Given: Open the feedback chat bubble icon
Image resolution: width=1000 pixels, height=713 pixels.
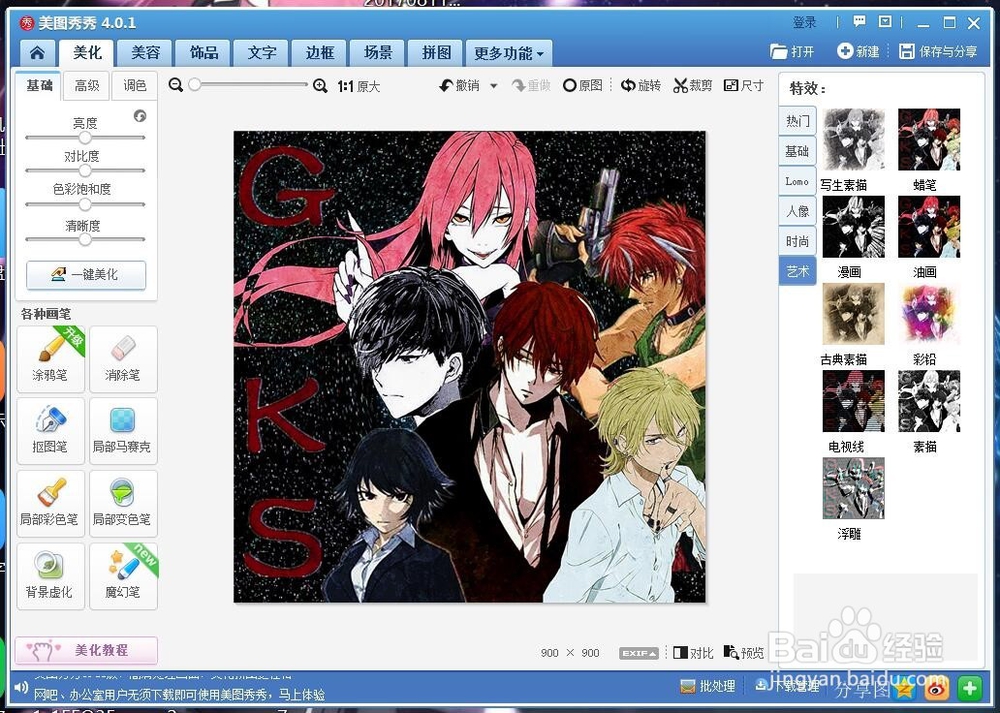Looking at the screenshot, I should coord(859,22).
